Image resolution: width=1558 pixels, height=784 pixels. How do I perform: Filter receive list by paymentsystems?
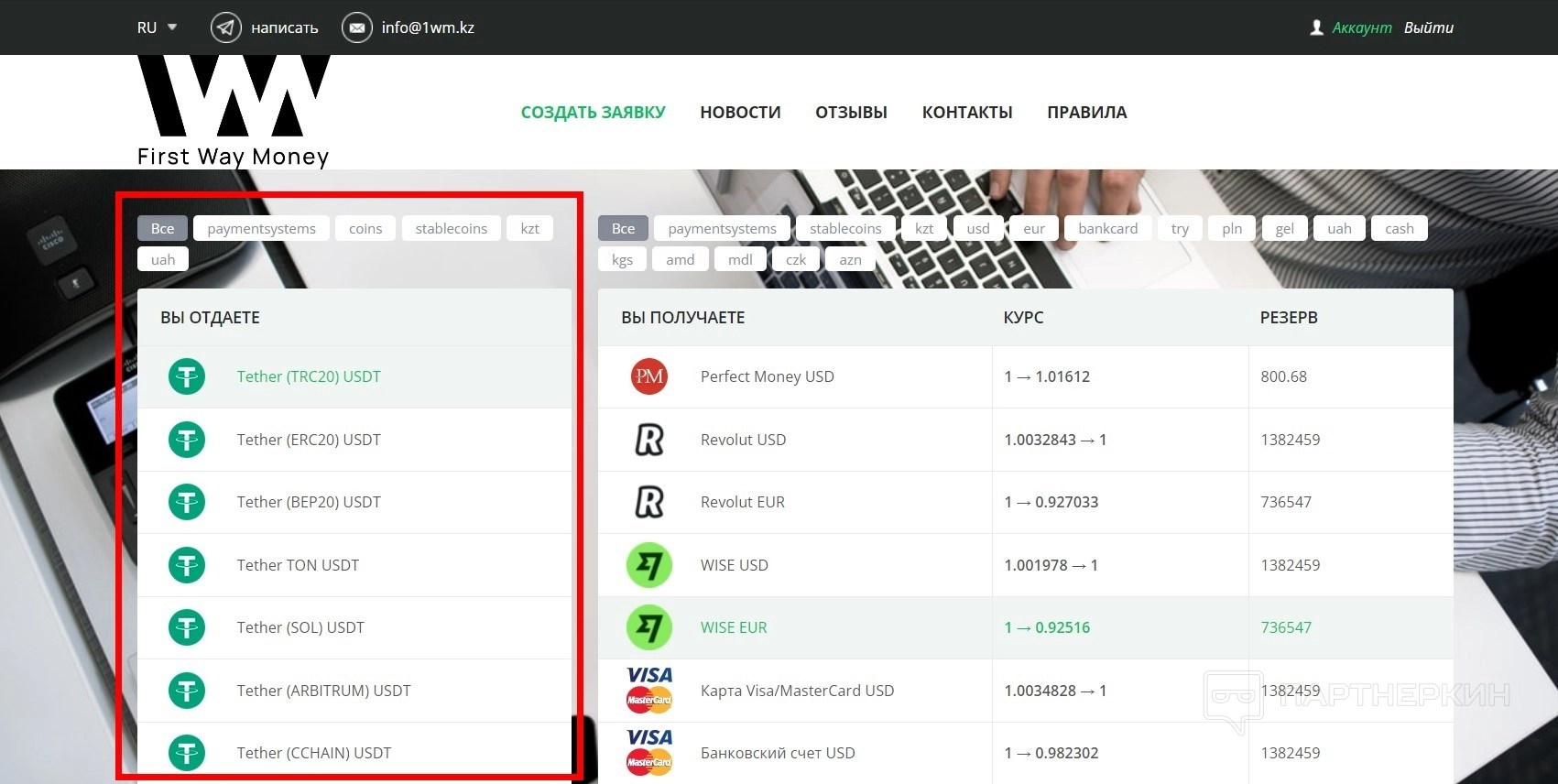click(722, 228)
